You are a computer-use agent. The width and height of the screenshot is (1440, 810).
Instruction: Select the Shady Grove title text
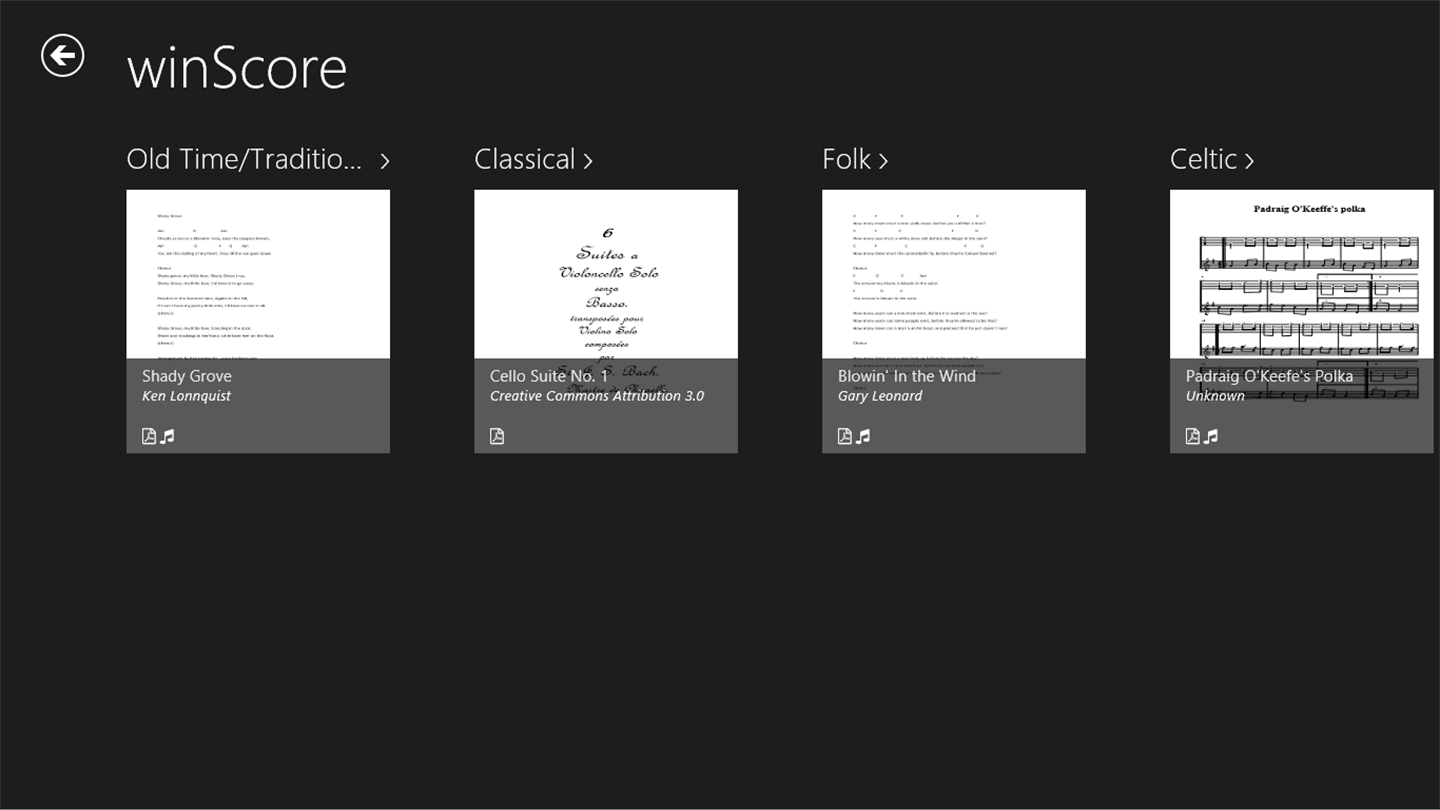click(187, 376)
